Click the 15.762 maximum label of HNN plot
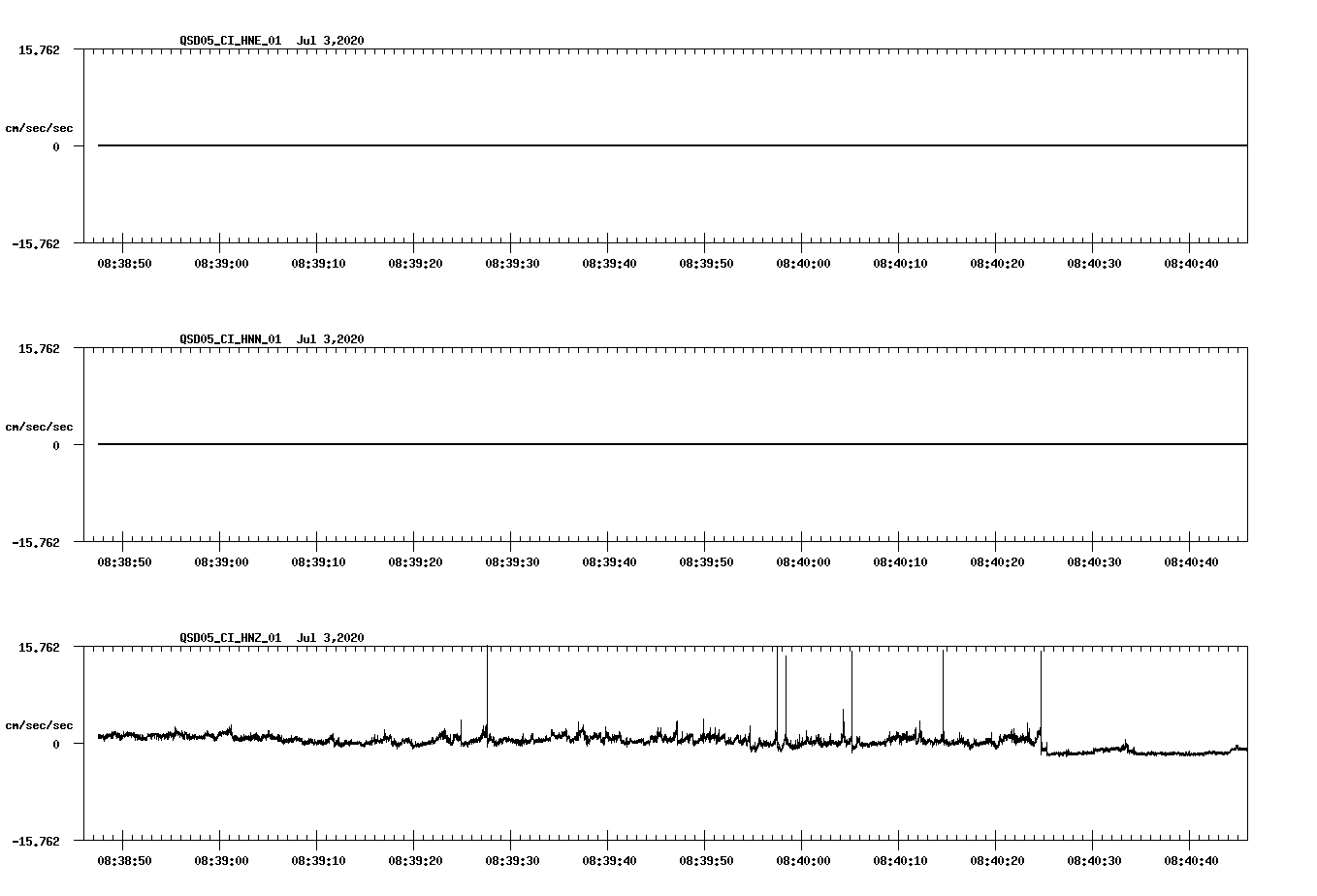The width and height of the screenshot is (1317, 896). (39, 348)
